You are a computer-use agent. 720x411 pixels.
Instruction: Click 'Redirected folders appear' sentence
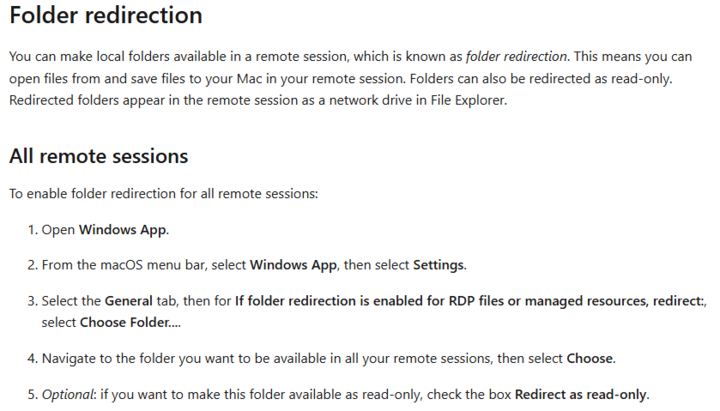(258, 100)
